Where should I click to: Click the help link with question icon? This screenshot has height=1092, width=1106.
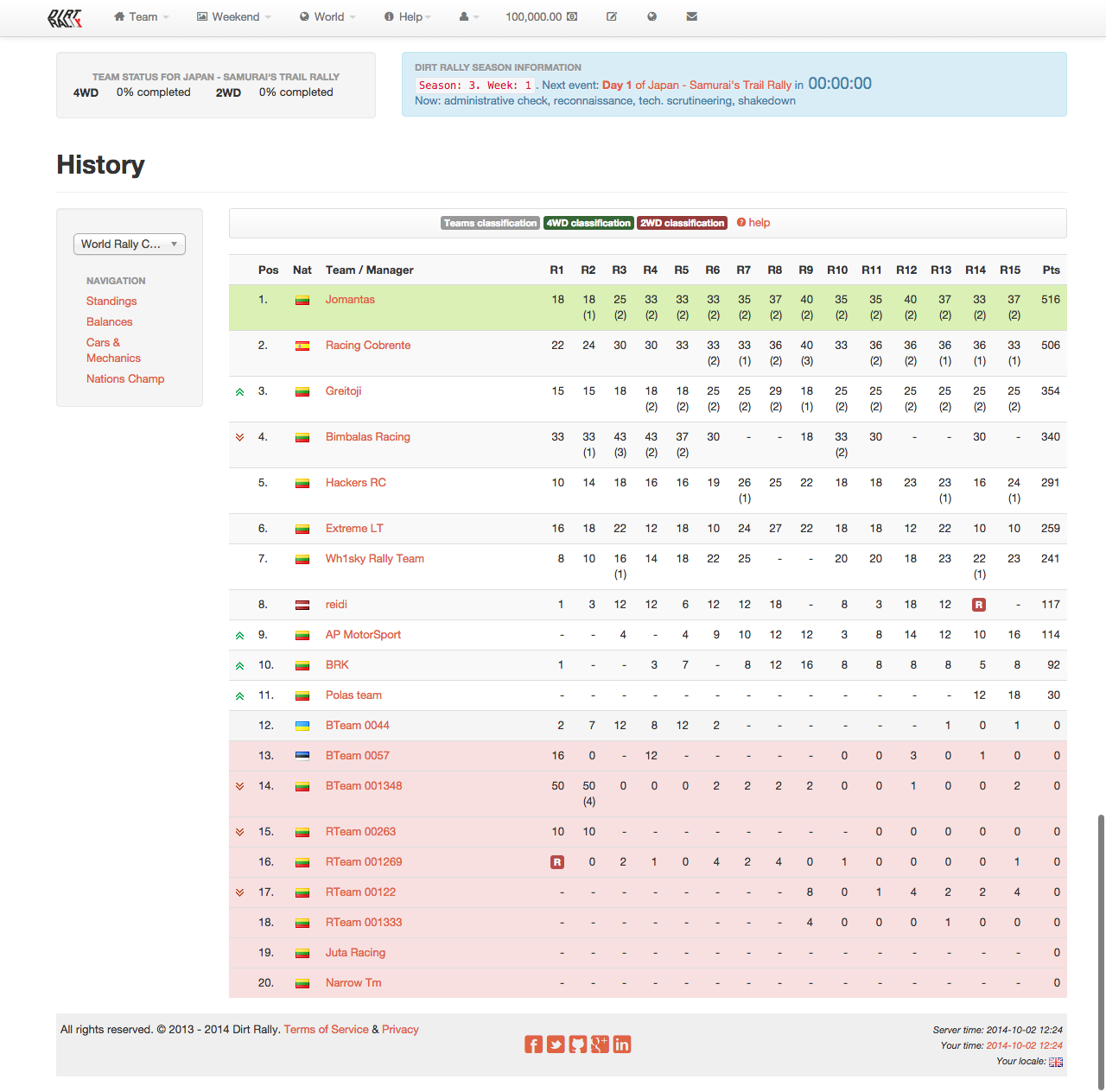coord(753,223)
